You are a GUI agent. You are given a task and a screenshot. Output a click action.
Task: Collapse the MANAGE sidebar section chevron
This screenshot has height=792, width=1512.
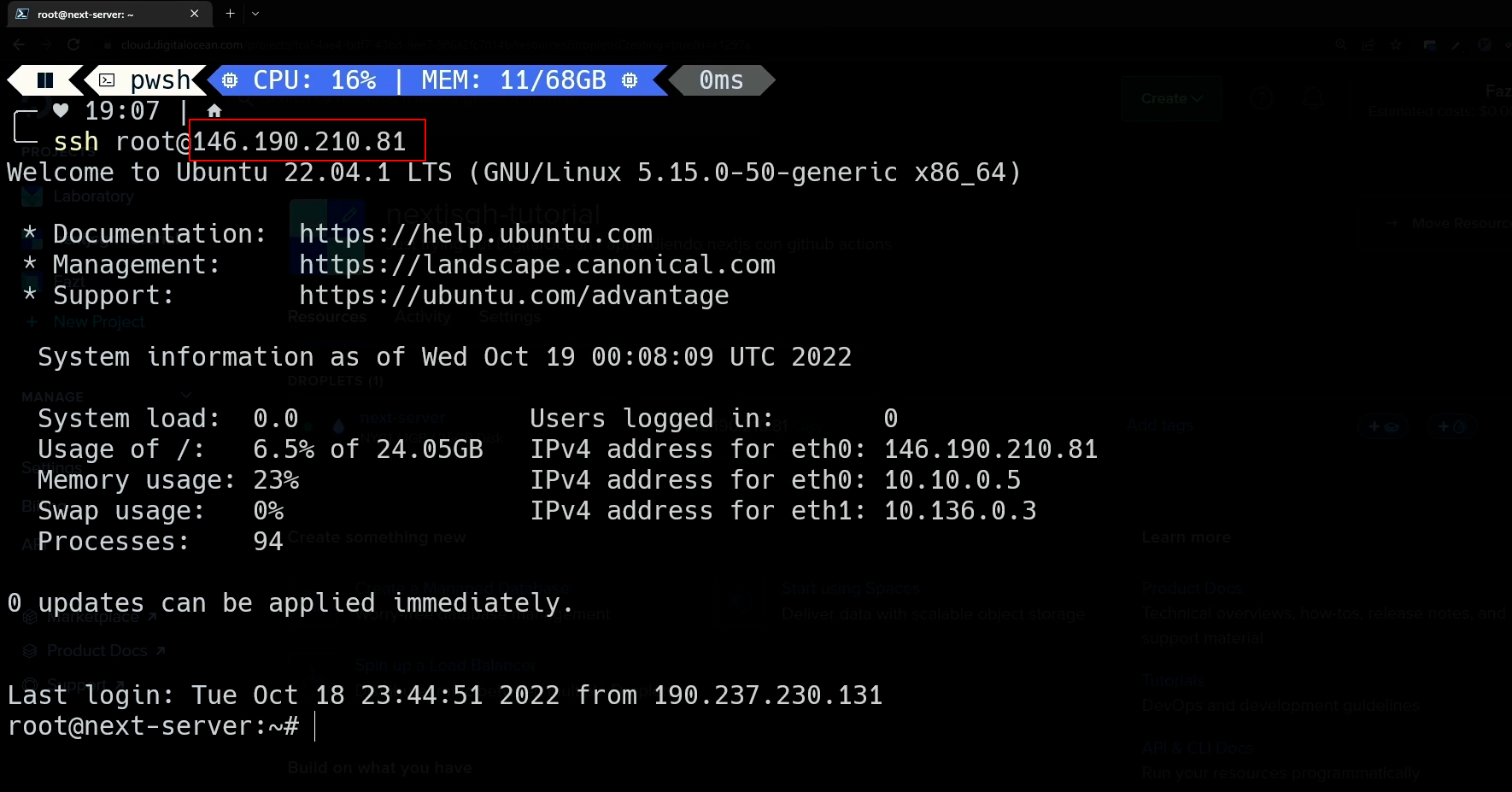[186, 396]
